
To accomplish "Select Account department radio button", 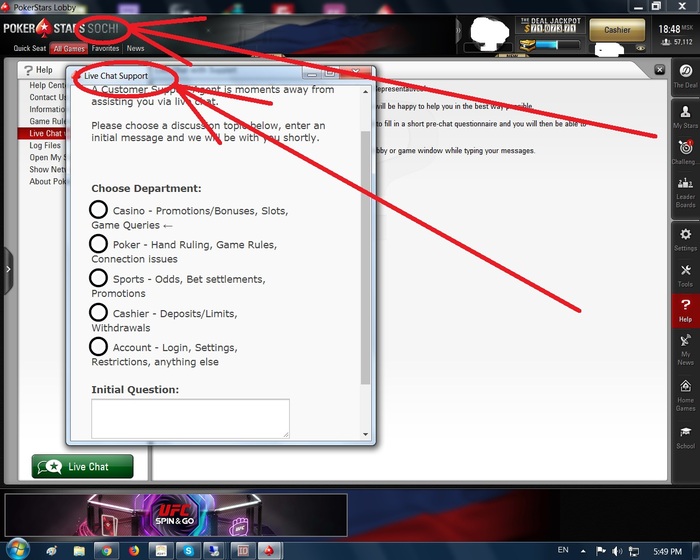I will point(98,346).
